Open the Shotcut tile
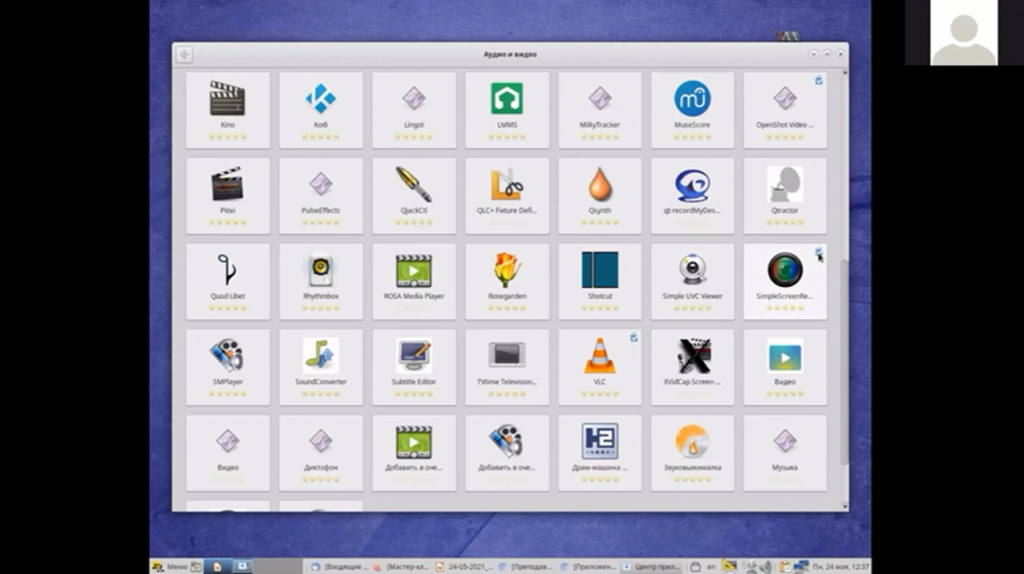1024x574 pixels. pyautogui.click(x=600, y=281)
